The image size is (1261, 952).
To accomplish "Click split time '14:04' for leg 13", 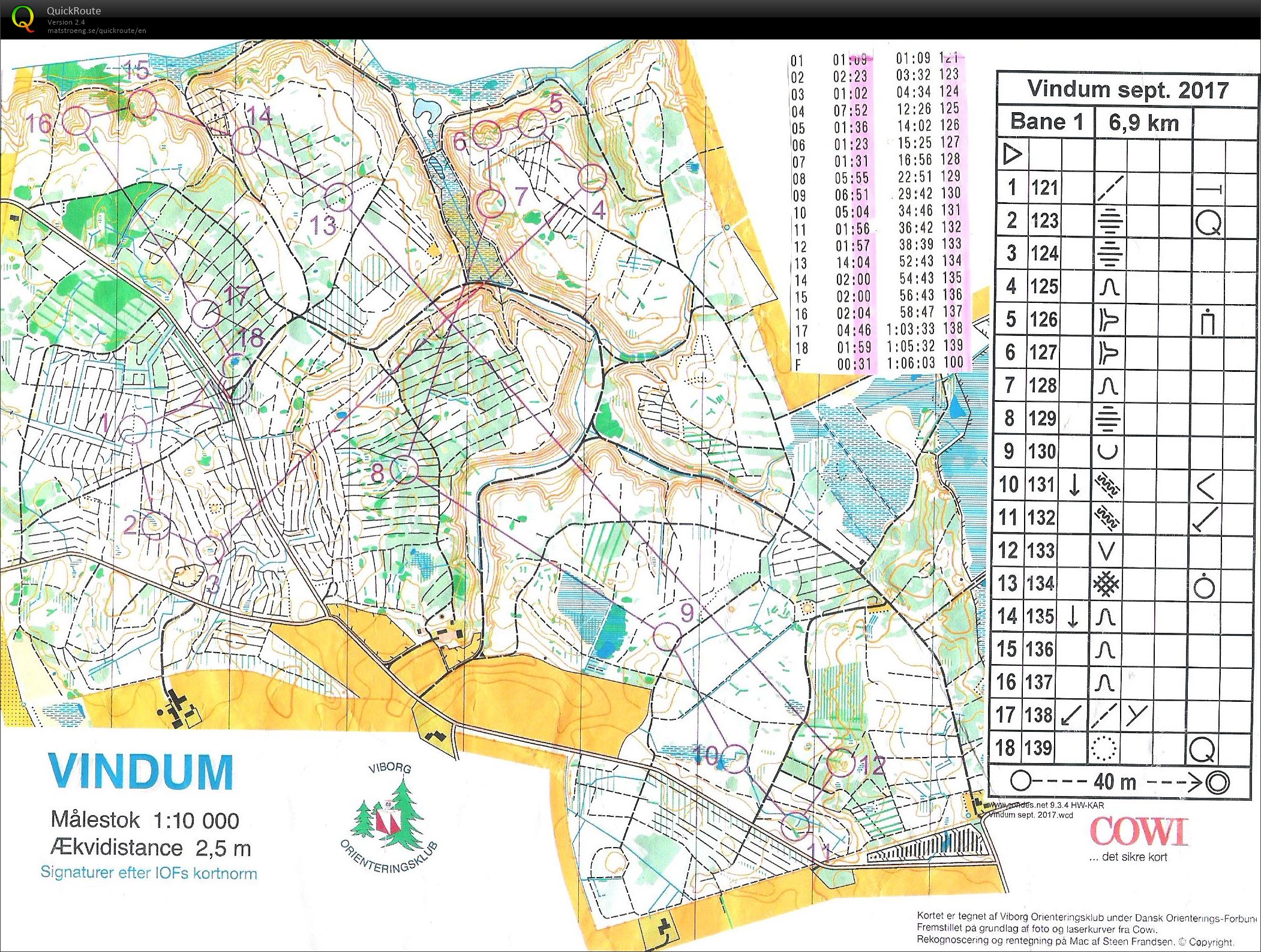I will [852, 263].
